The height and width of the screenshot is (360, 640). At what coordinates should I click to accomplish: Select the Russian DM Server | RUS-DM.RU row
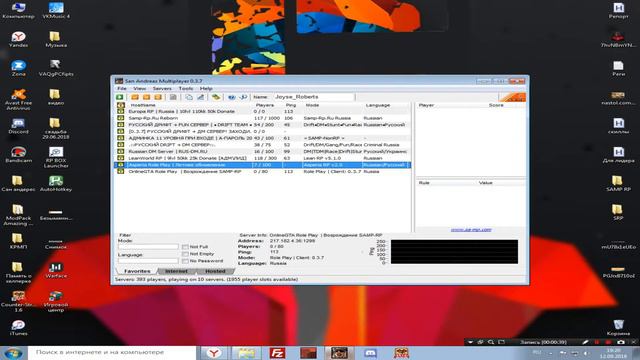pos(262,151)
